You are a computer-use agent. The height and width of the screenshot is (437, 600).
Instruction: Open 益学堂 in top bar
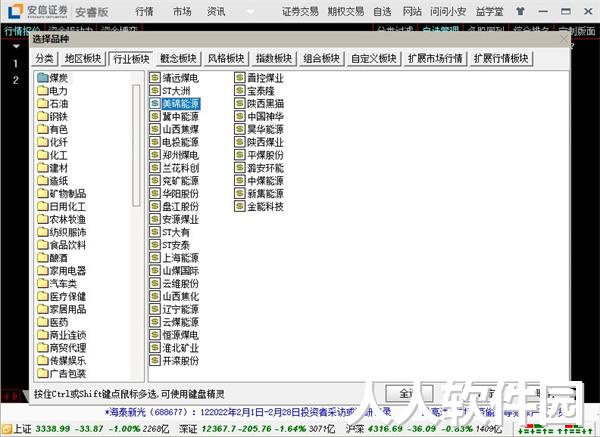[489, 12]
